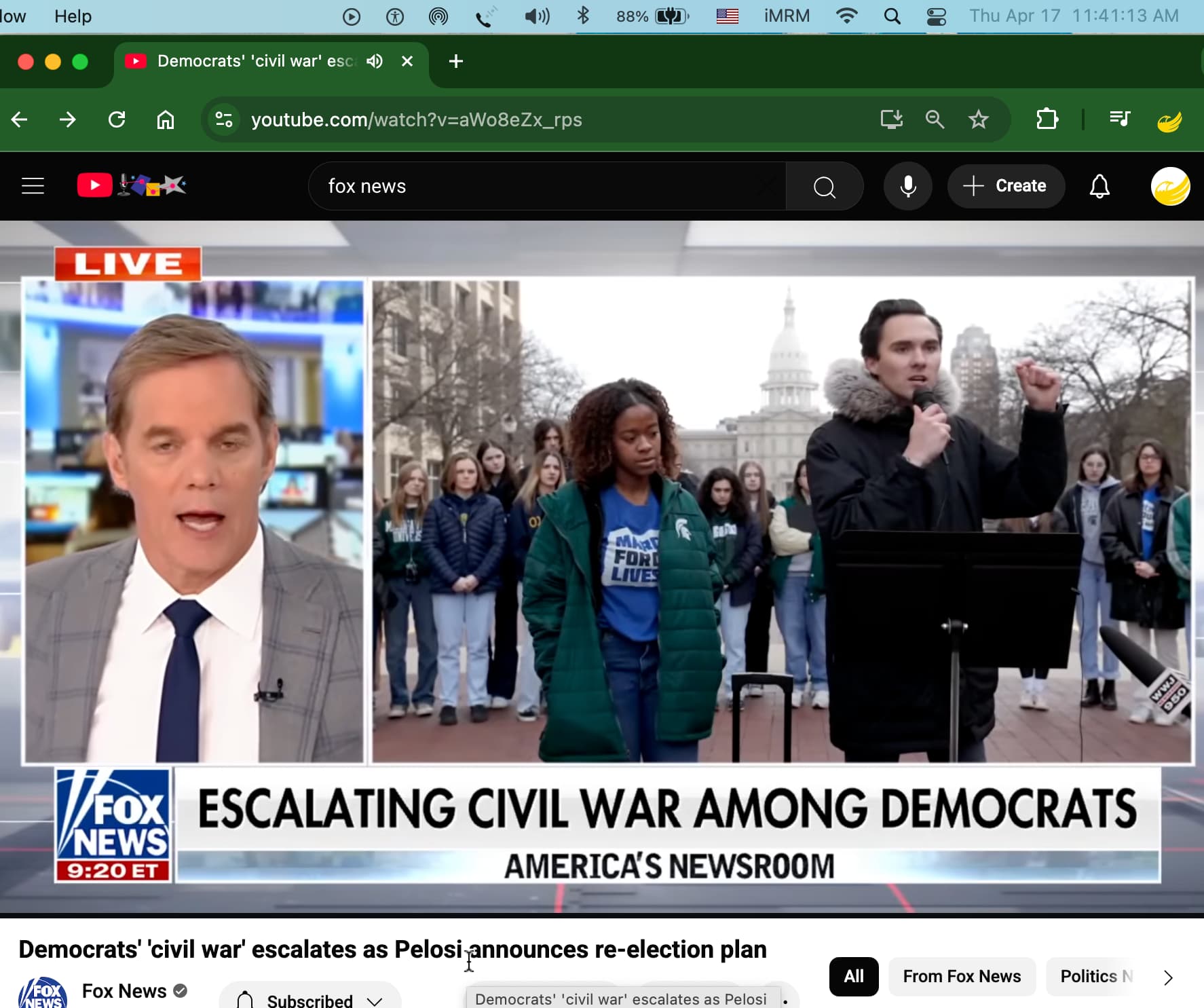1204x1008 pixels.
Task: Start voice search with the microphone
Action: coord(907,186)
